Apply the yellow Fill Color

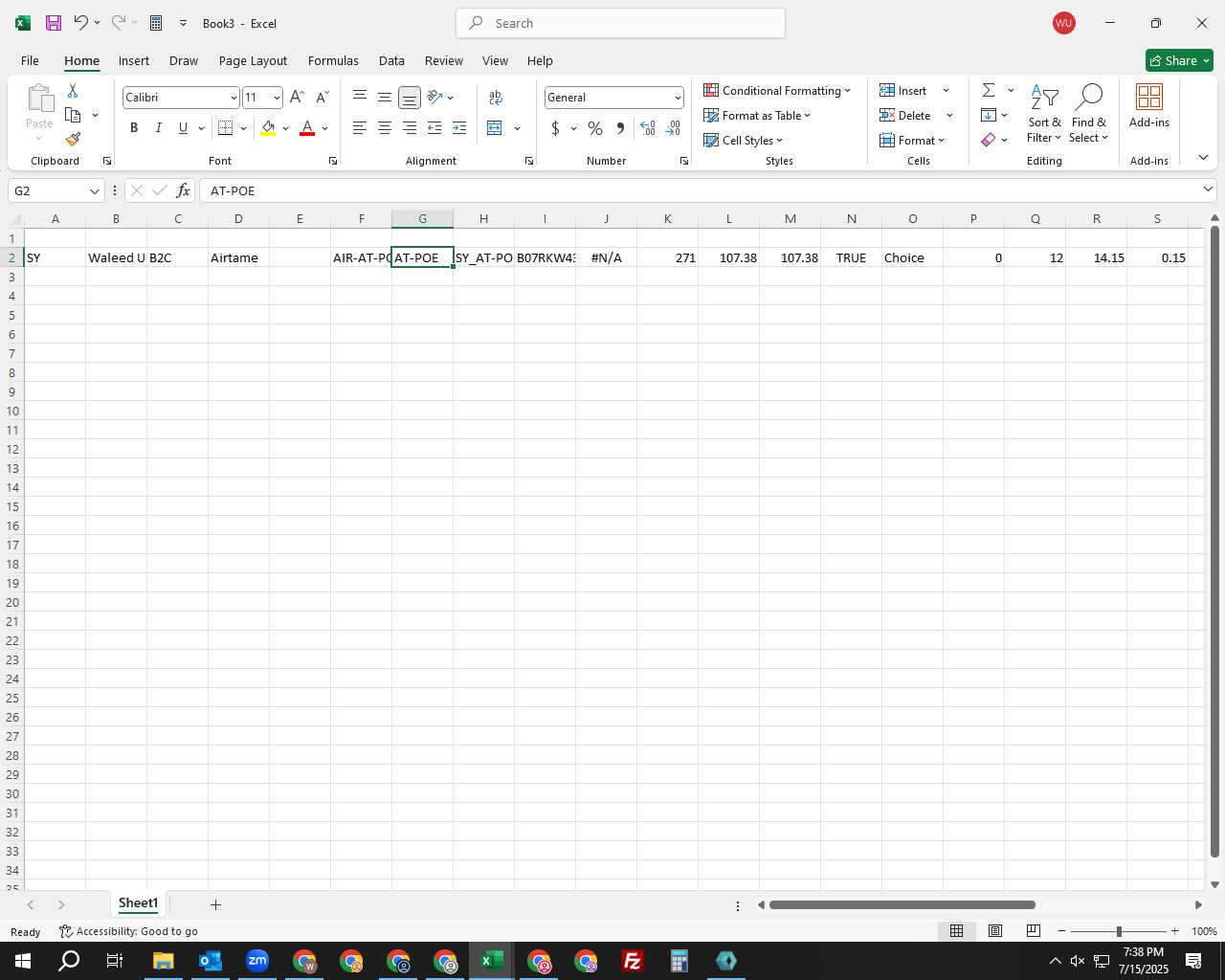pyautogui.click(x=268, y=128)
